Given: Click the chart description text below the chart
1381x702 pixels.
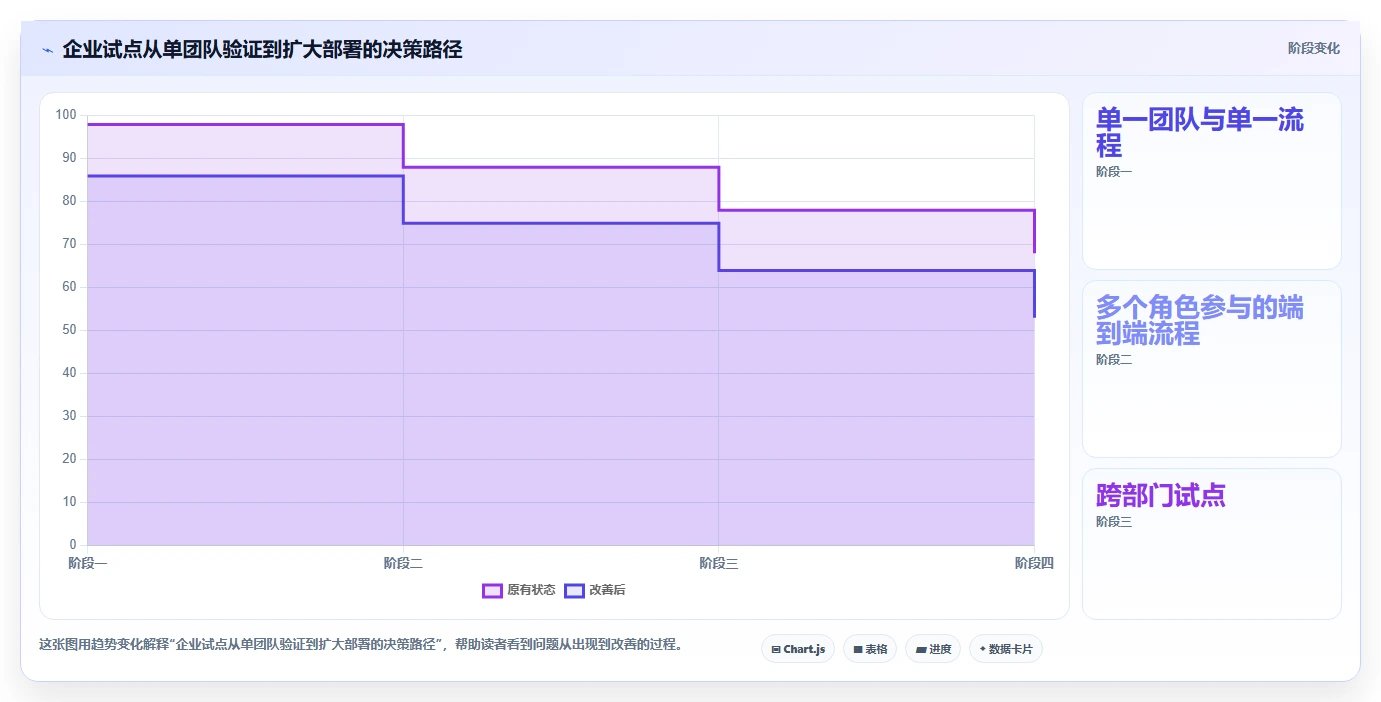Looking at the screenshot, I should click(x=363, y=645).
